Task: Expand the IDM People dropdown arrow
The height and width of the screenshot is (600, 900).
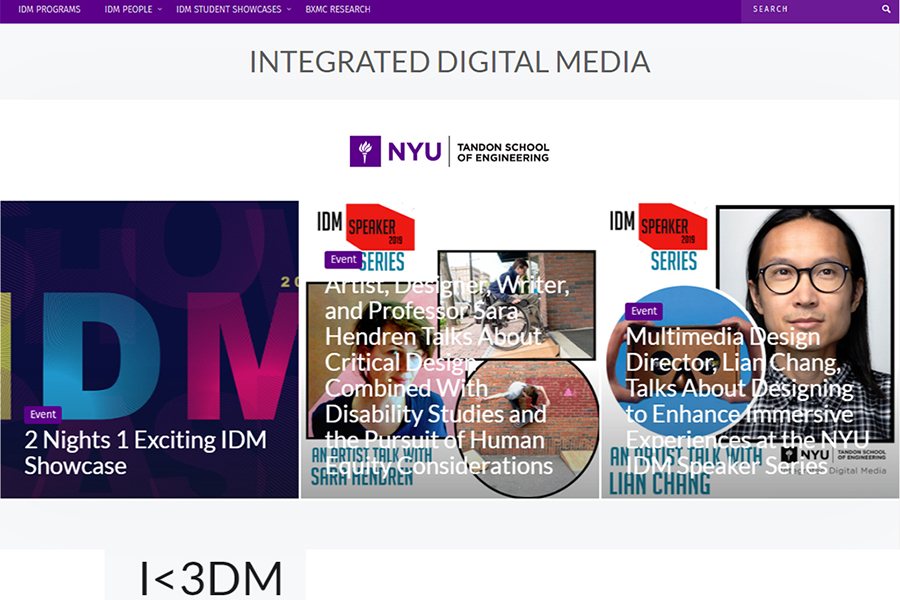Action: click(159, 9)
